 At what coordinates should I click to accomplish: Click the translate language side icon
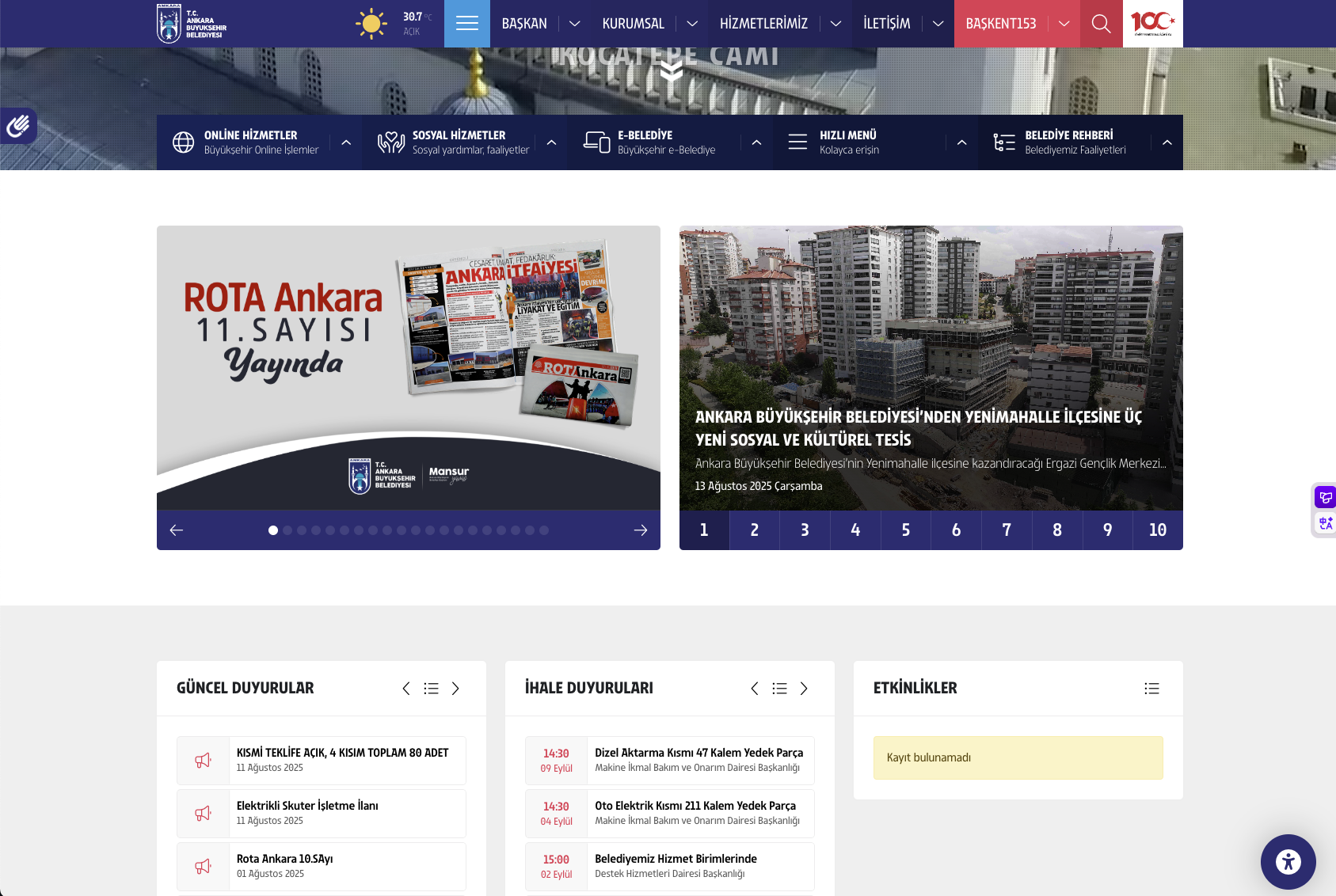pyautogui.click(x=1325, y=523)
